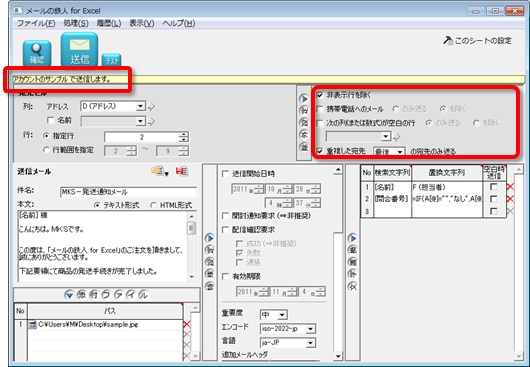
Task: Select the 指定行 radio button
Action: pyautogui.click(x=46, y=136)
